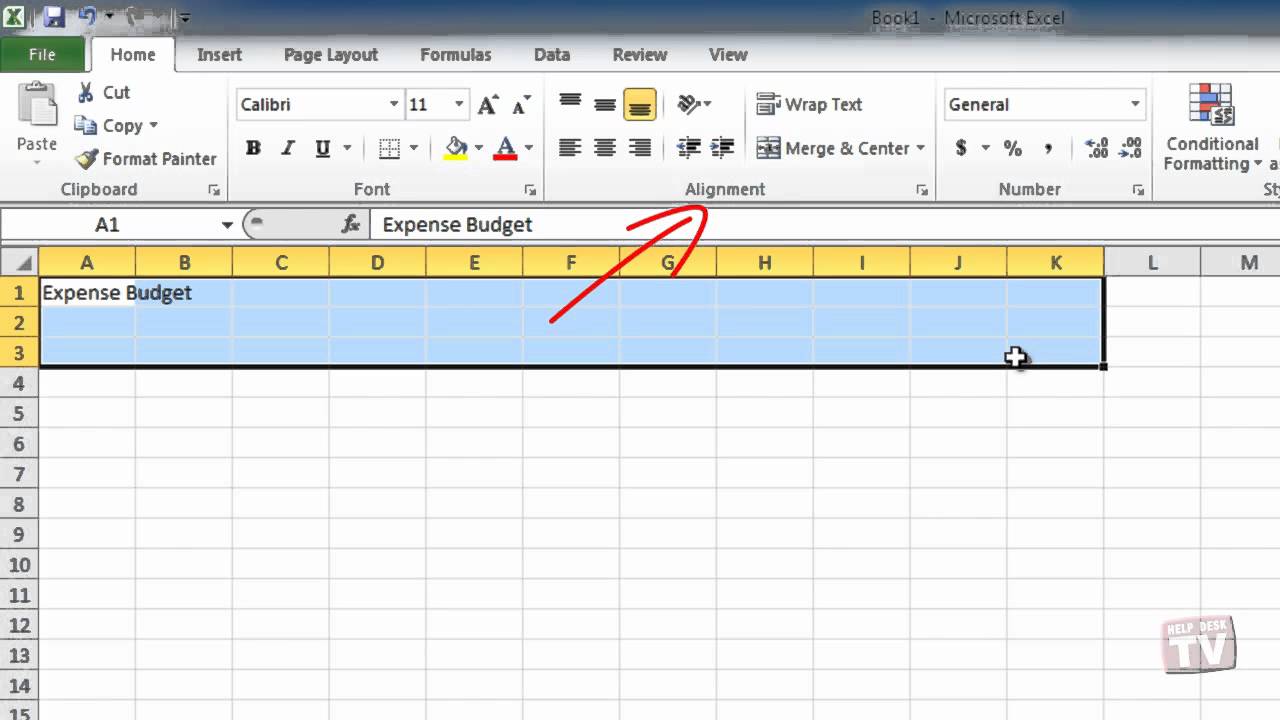The height and width of the screenshot is (720, 1280).
Task: Switch to the Page Layout tab
Action: pyautogui.click(x=331, y=55)
